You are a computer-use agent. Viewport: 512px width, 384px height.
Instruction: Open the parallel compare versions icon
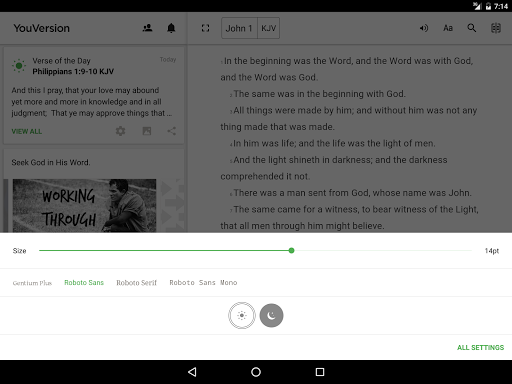coord(496,28)
